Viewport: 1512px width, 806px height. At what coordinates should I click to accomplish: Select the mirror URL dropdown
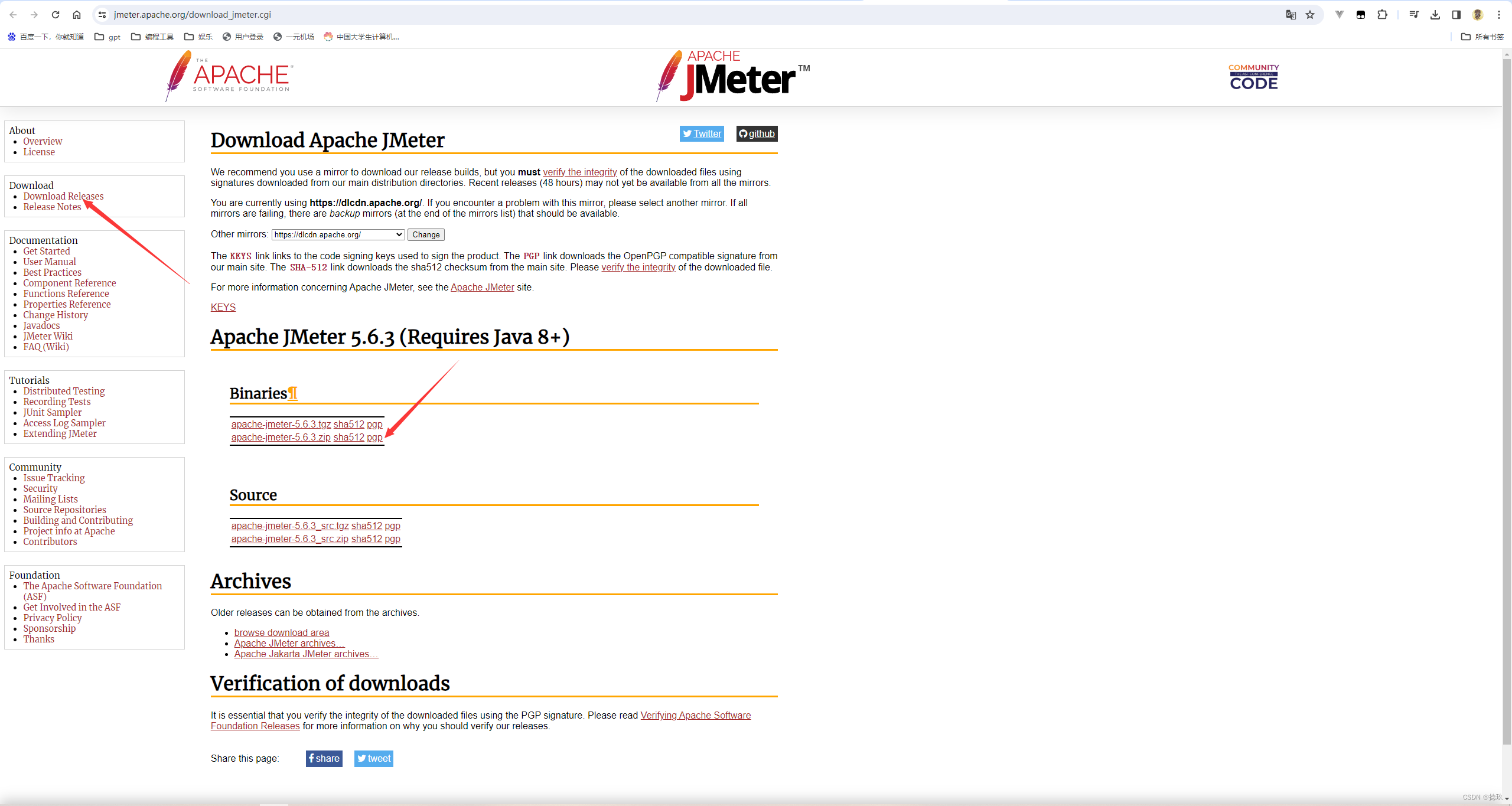point(338,234)
